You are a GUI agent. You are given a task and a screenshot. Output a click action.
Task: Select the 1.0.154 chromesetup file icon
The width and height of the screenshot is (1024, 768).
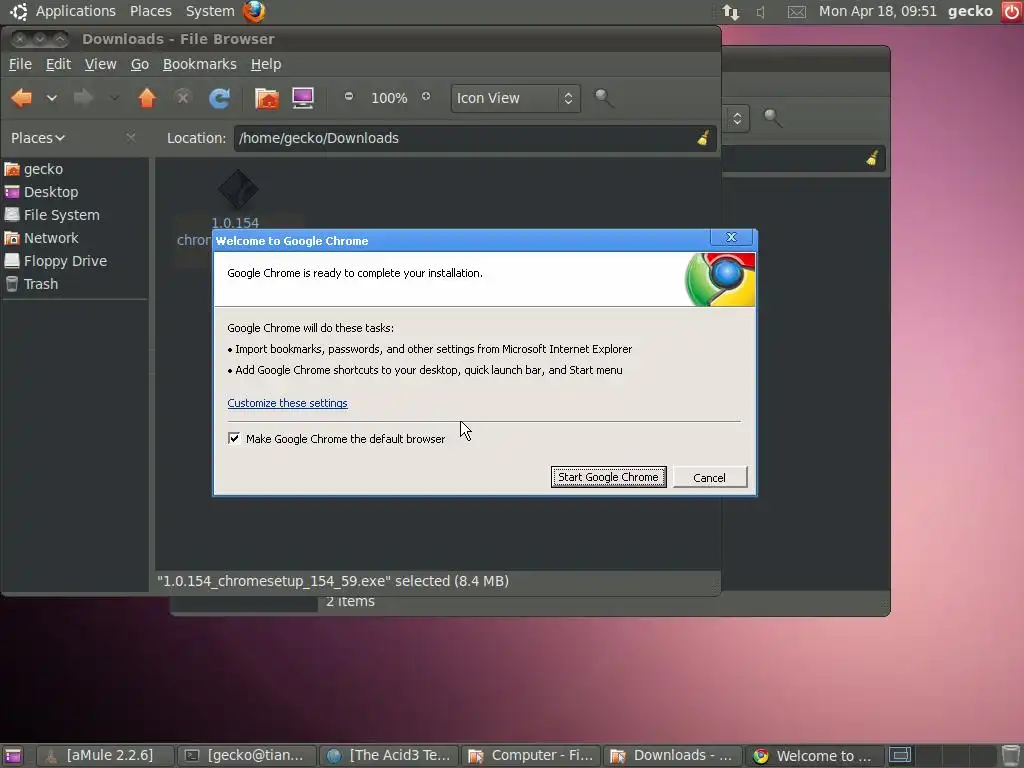(237, 191)
